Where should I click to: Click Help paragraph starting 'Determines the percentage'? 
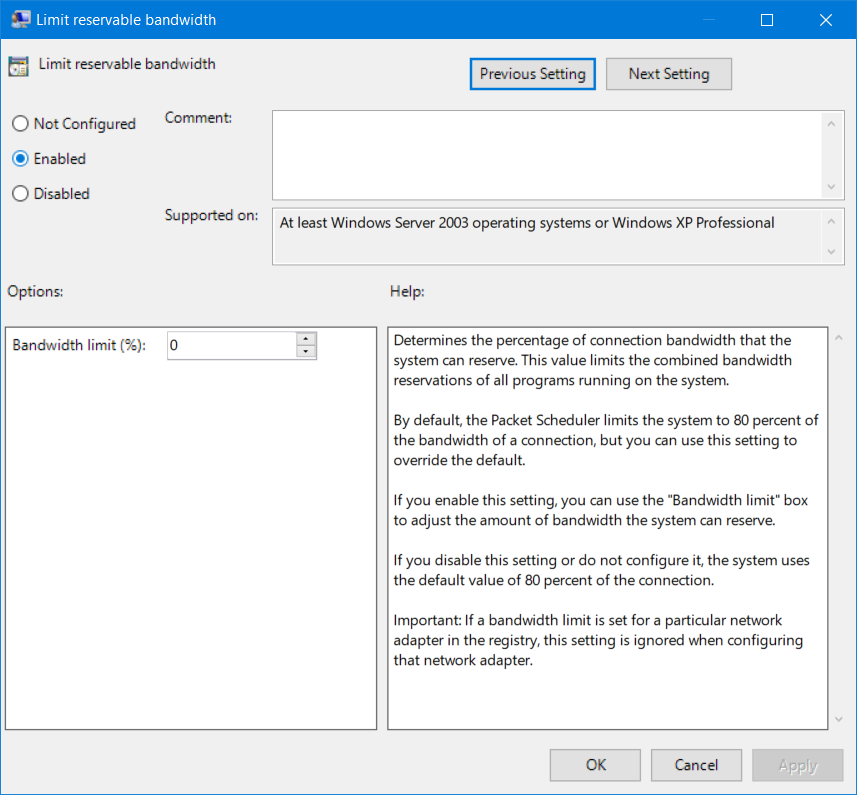[592, 361]
